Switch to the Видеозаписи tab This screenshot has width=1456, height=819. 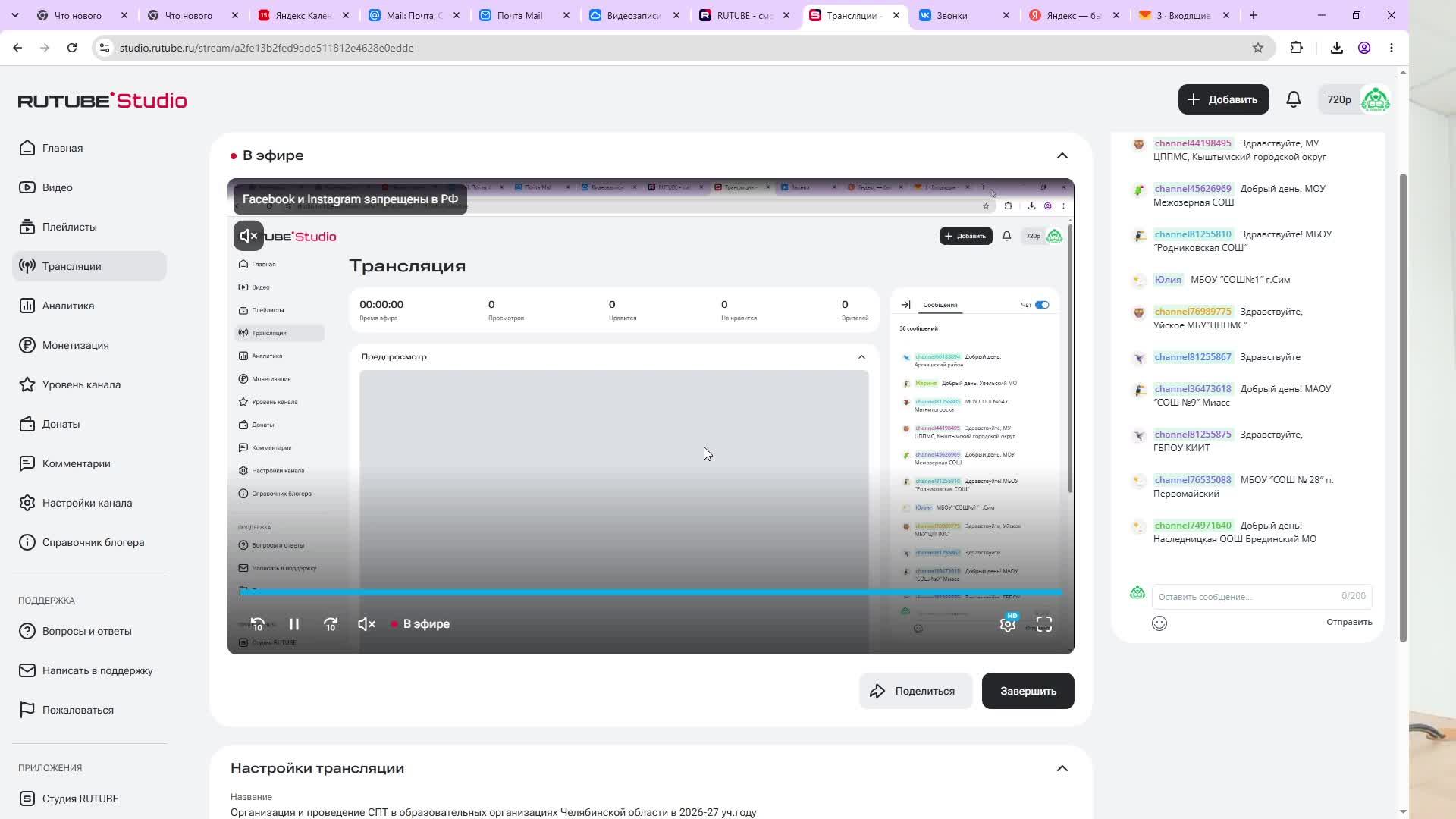[x=635, y=15]
